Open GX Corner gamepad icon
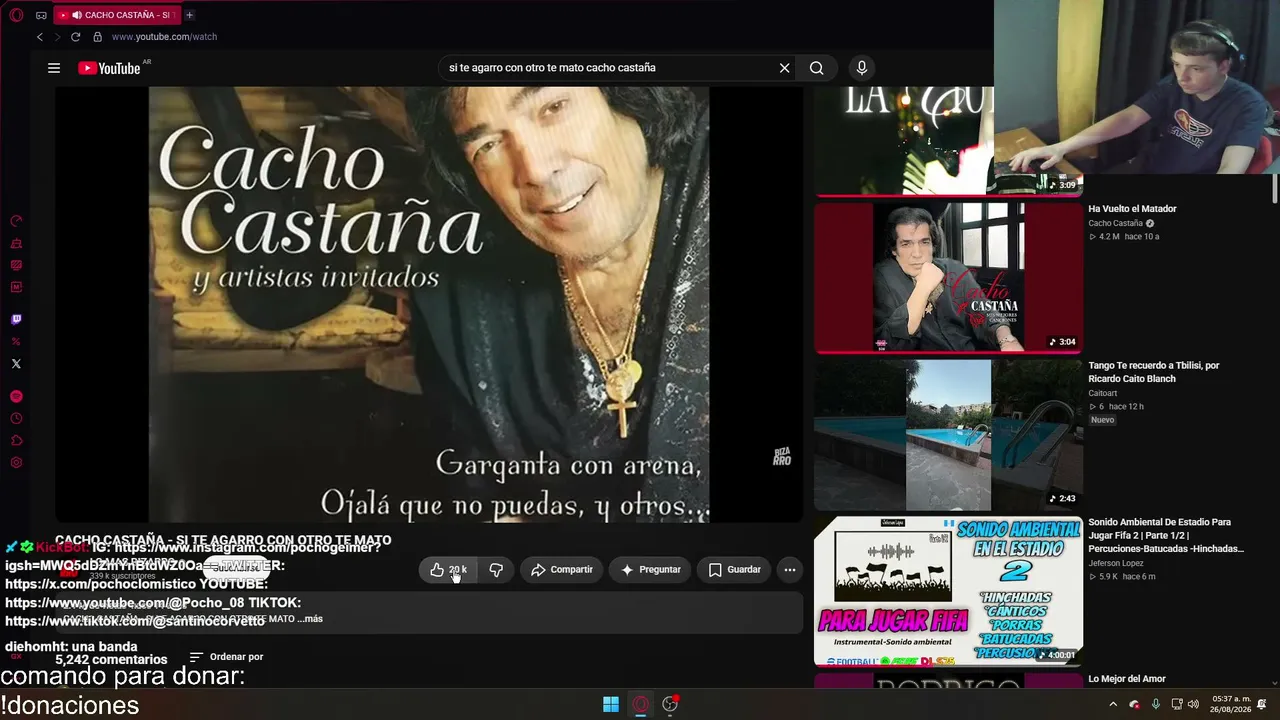1280x720 pixels. tap(41, 15)
